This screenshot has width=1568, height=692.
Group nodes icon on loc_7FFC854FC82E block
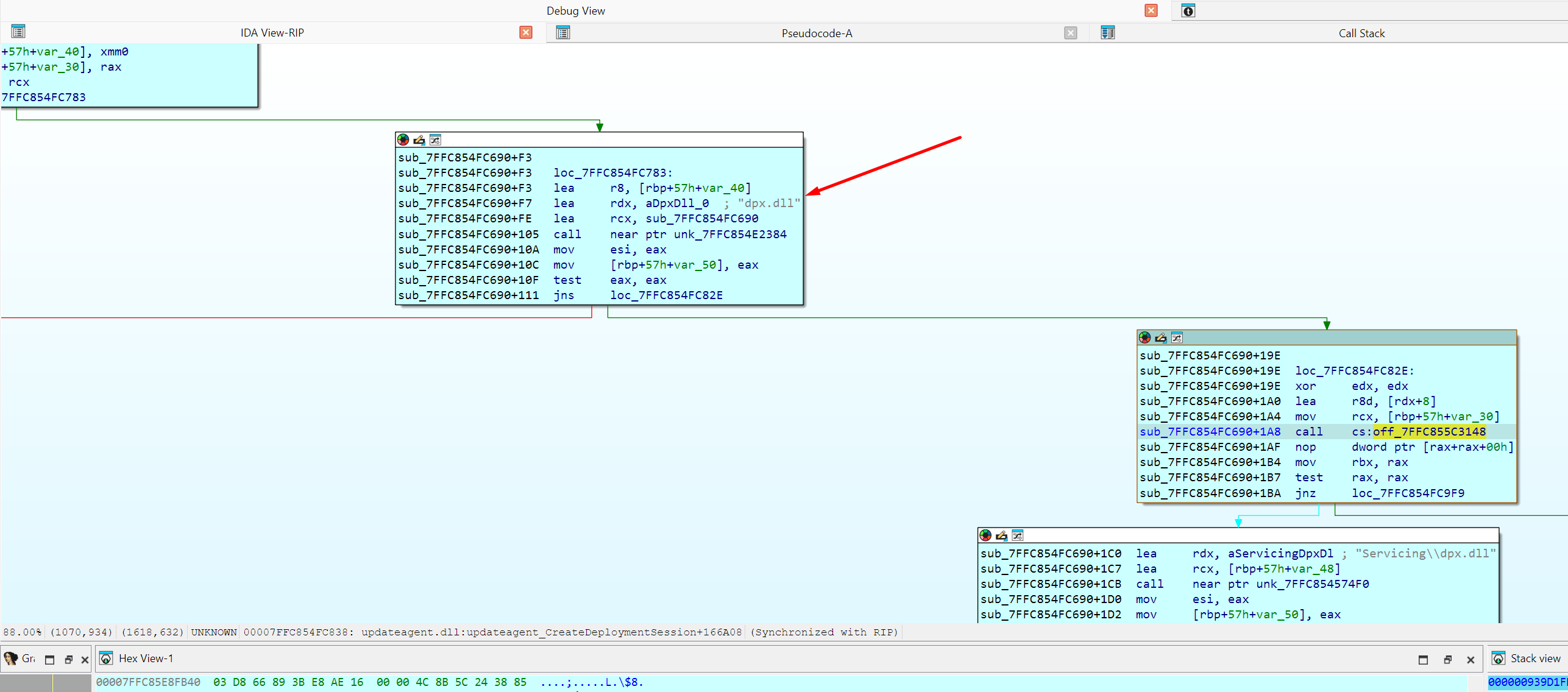coord(1177,338)
